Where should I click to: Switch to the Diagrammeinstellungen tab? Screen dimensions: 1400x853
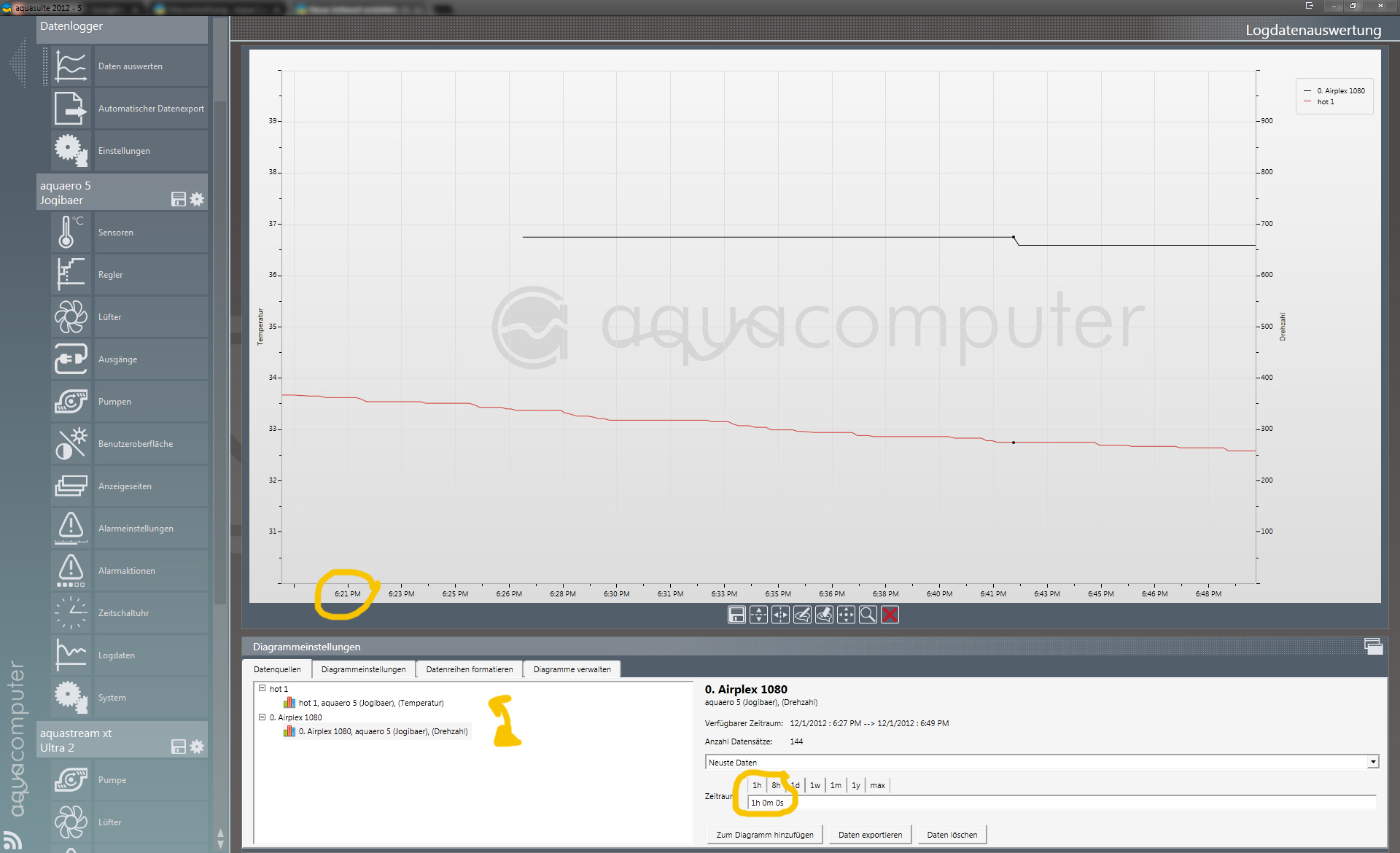(363, 669)
